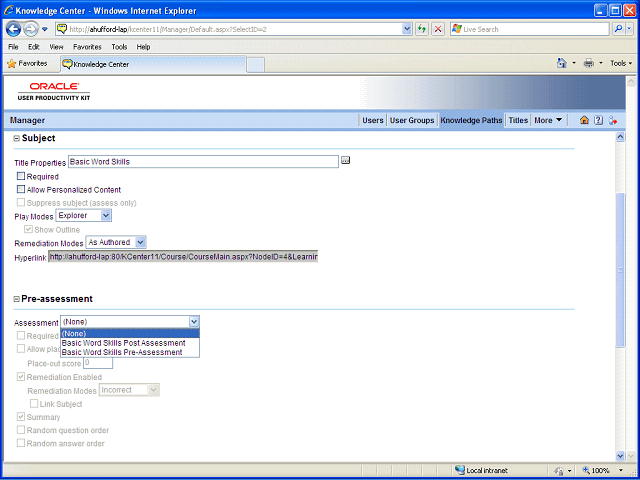
Task: Go to Knowledge Paths
Action: 471,120
